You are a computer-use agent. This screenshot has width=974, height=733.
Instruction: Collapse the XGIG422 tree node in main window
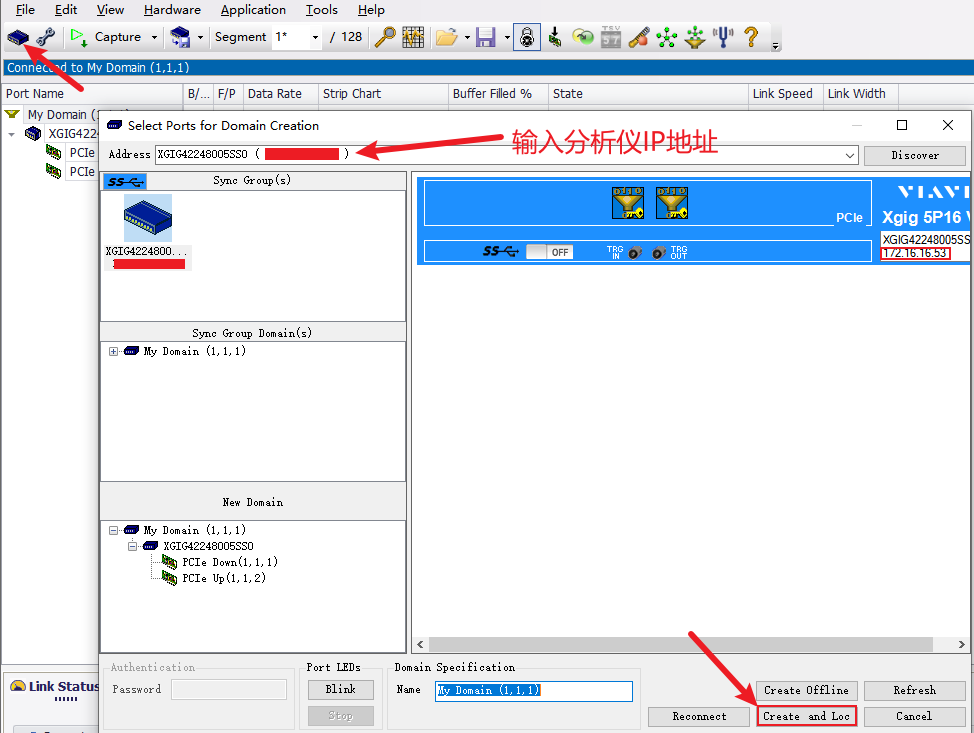point(12,134)
